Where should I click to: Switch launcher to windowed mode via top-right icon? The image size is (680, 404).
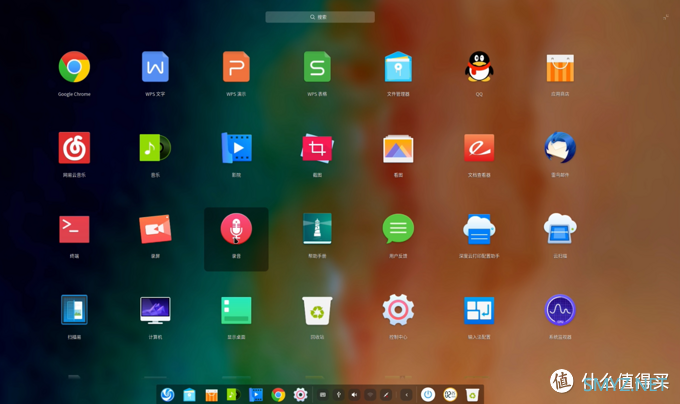[666, 17]
